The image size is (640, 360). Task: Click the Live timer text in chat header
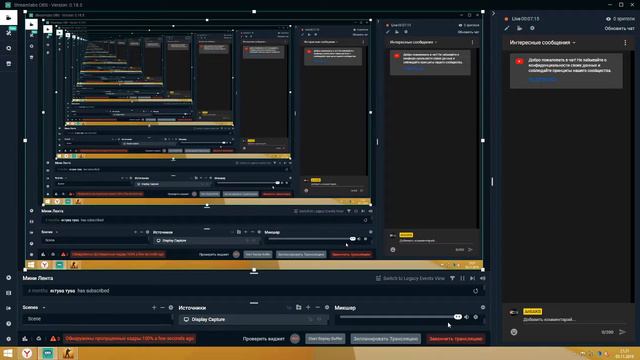[525, 19]
